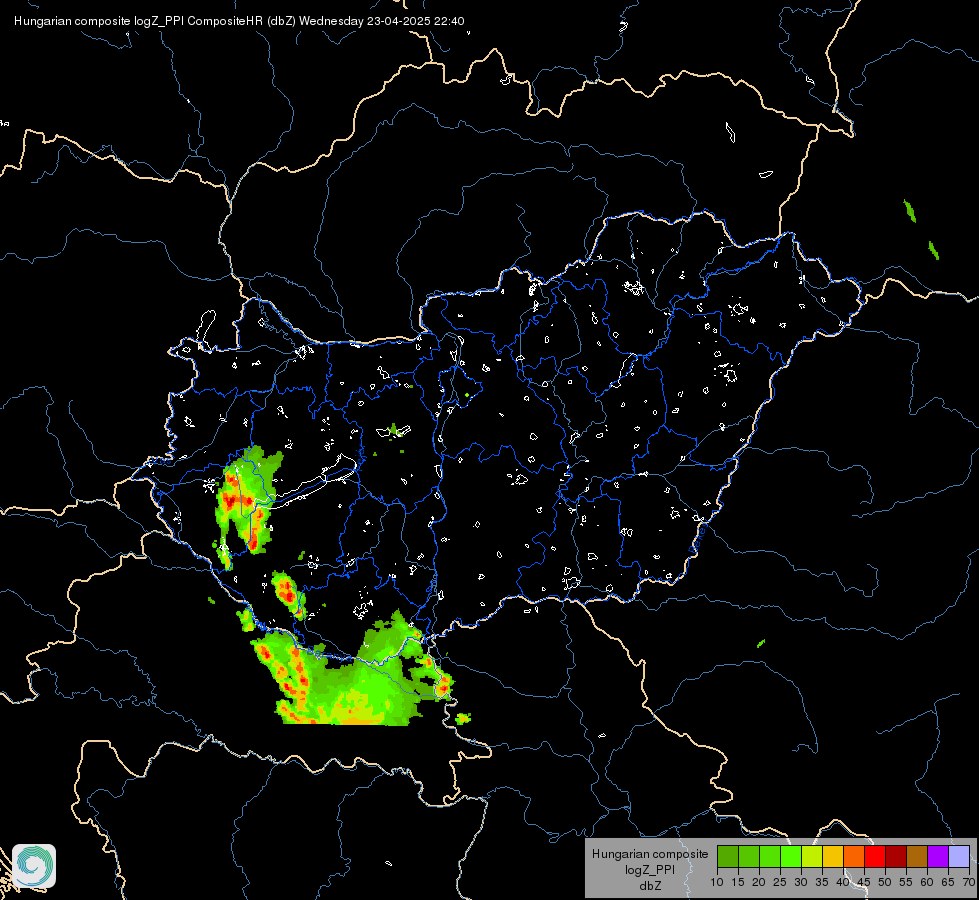Click the legend label 'Hungarian composite'

(x=650, y=854)
